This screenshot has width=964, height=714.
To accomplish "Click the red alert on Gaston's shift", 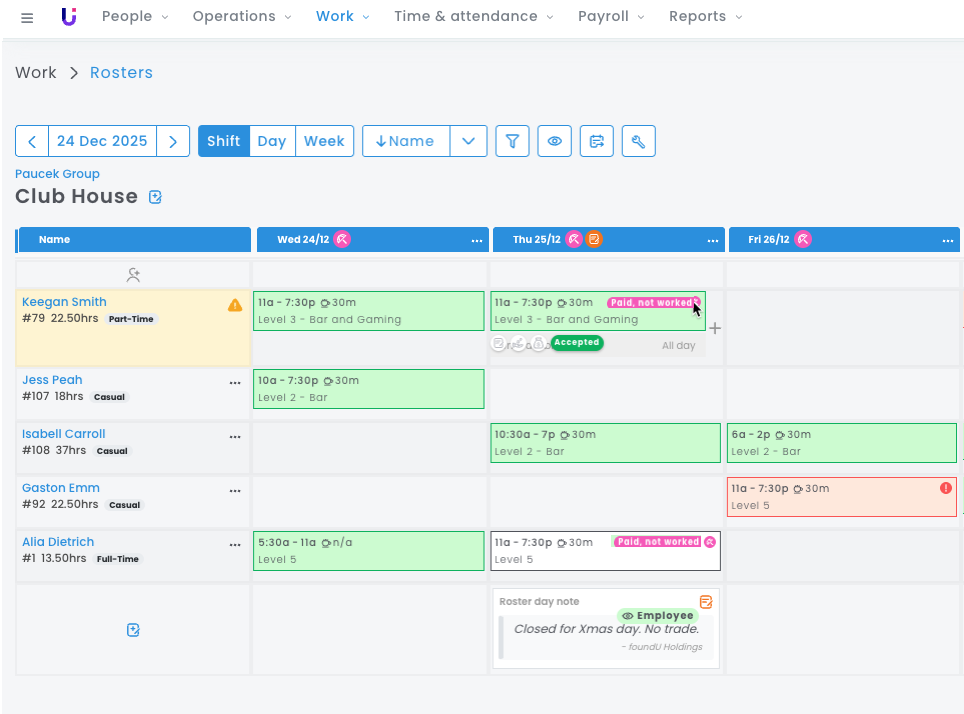I will [x=945, y=488].
